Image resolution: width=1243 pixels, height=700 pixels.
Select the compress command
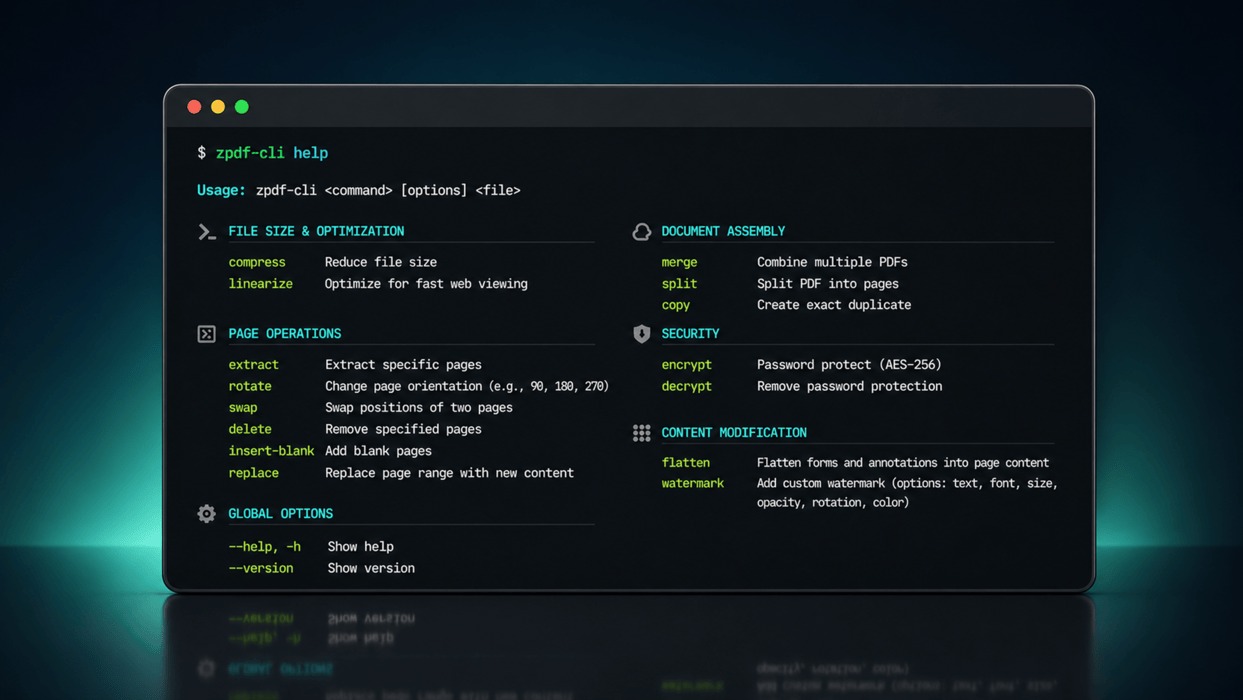(257, 262)
